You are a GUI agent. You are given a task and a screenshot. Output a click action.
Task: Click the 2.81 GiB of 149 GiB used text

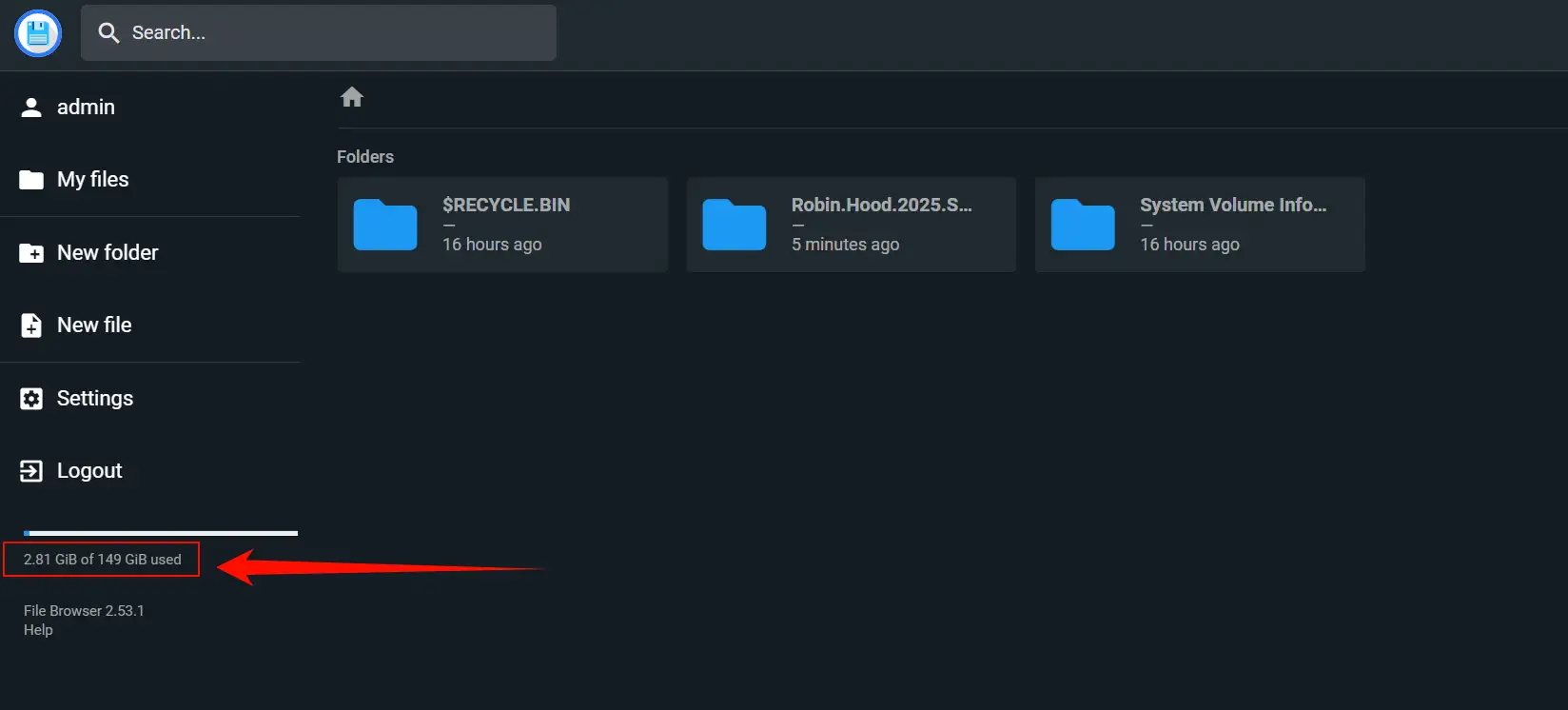pos(103,560)
